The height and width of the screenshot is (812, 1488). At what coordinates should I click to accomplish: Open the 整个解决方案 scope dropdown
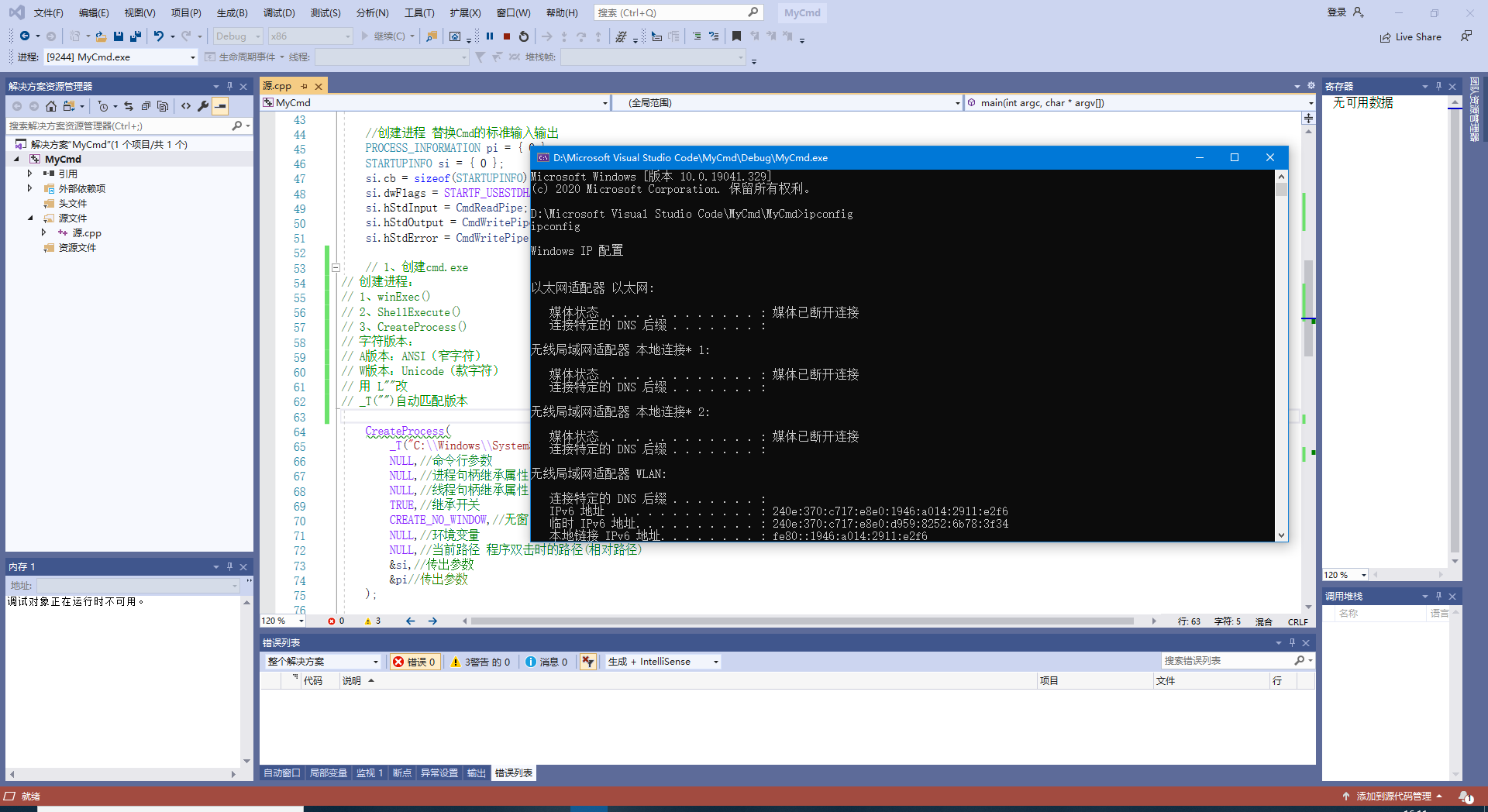pyautogui.click(x=376, y=662)
